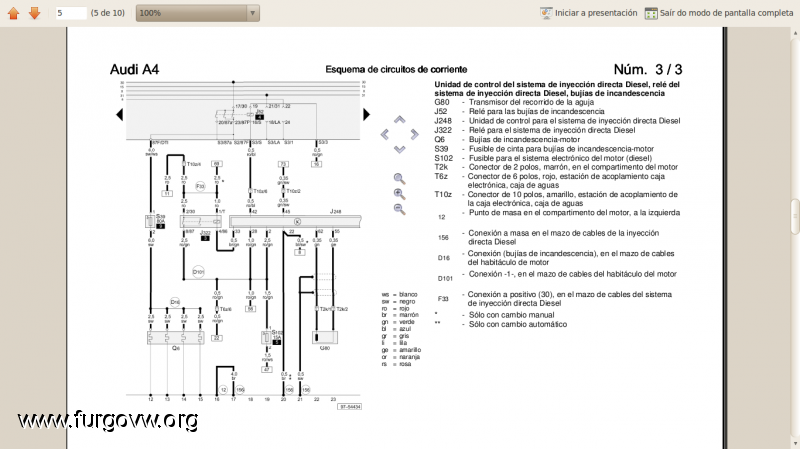Click scrollbar up arrow at top right
Screen dimensions: 800x449
click(x=795, y=34)
